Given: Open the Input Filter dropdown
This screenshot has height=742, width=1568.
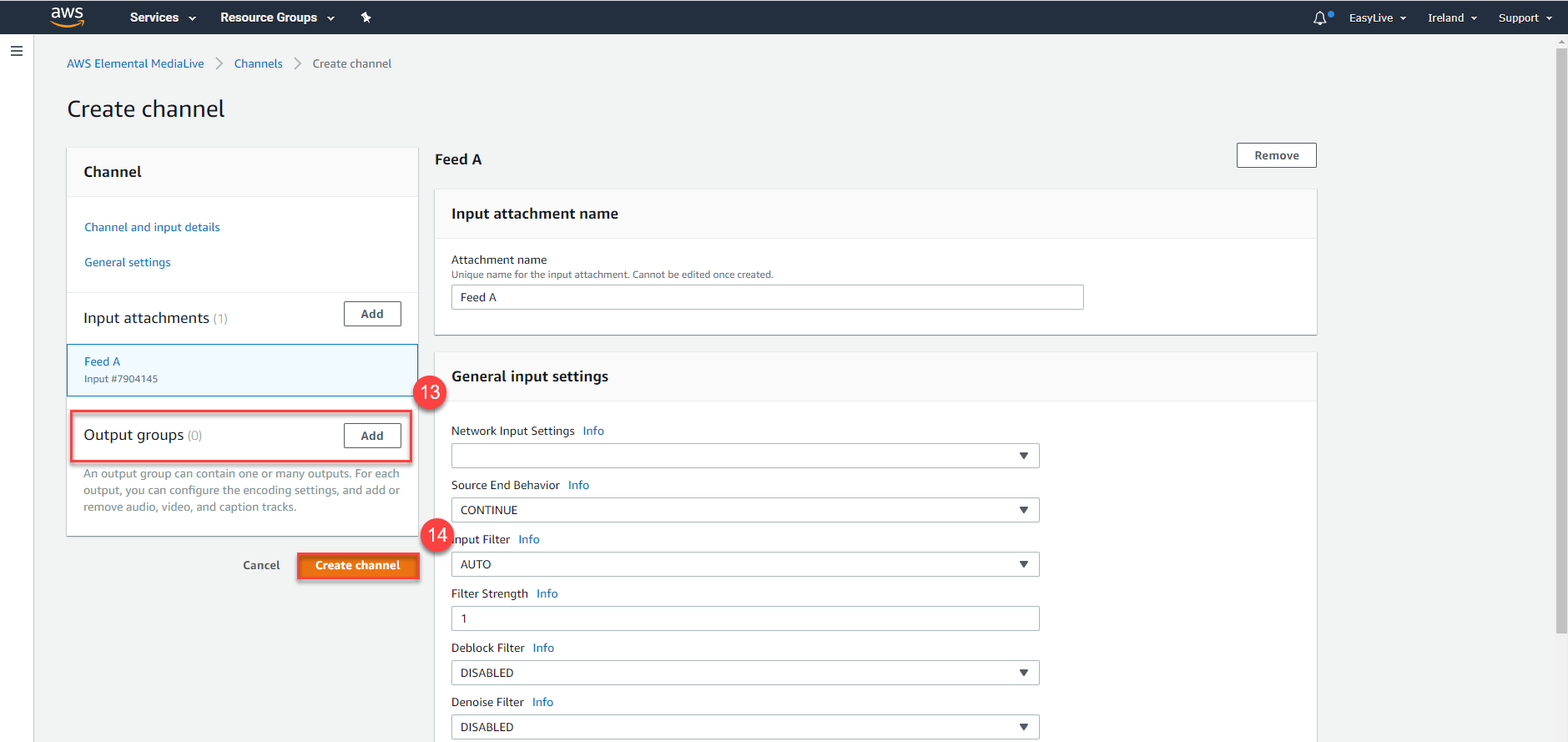Looking at the screenshot, I should (745, 564).
